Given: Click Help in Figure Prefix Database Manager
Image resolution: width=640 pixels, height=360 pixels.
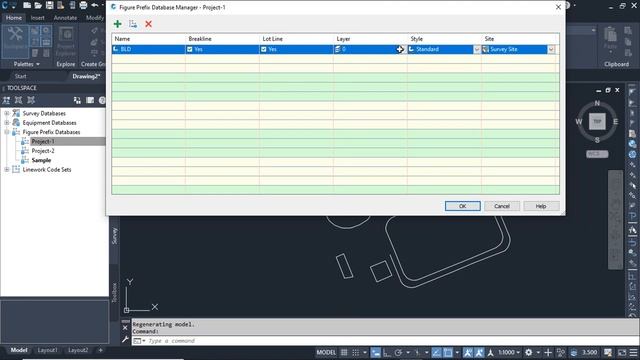Looking at the screenshot, I should 541,206.
